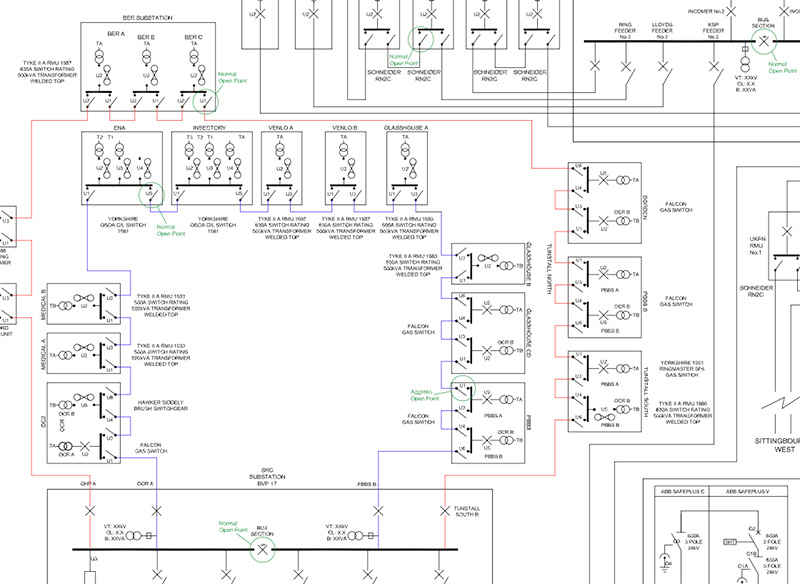The image size is (800, 584).
Task: Select the KSP Feeder No 2 breaker
Action: tap(714, 66)
